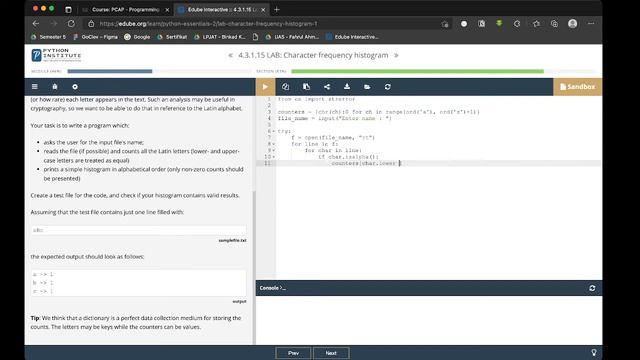Collapse the fold arrow on line 8
The image size is (640, 360).
(x=274, y=144)
